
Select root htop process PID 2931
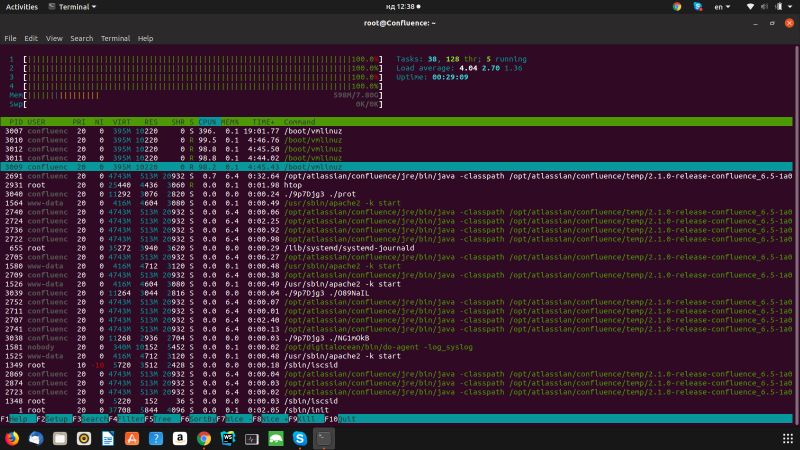click(x=396, y=185)
